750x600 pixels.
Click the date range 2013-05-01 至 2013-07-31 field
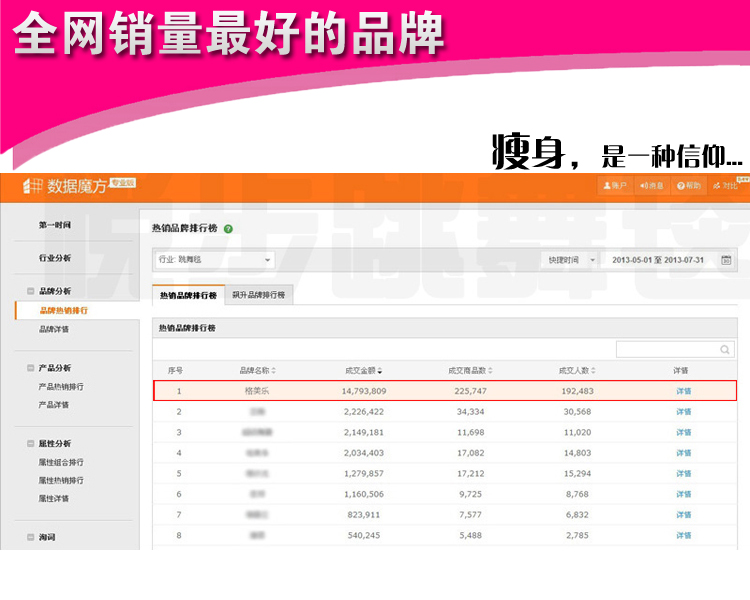[658, 260]
